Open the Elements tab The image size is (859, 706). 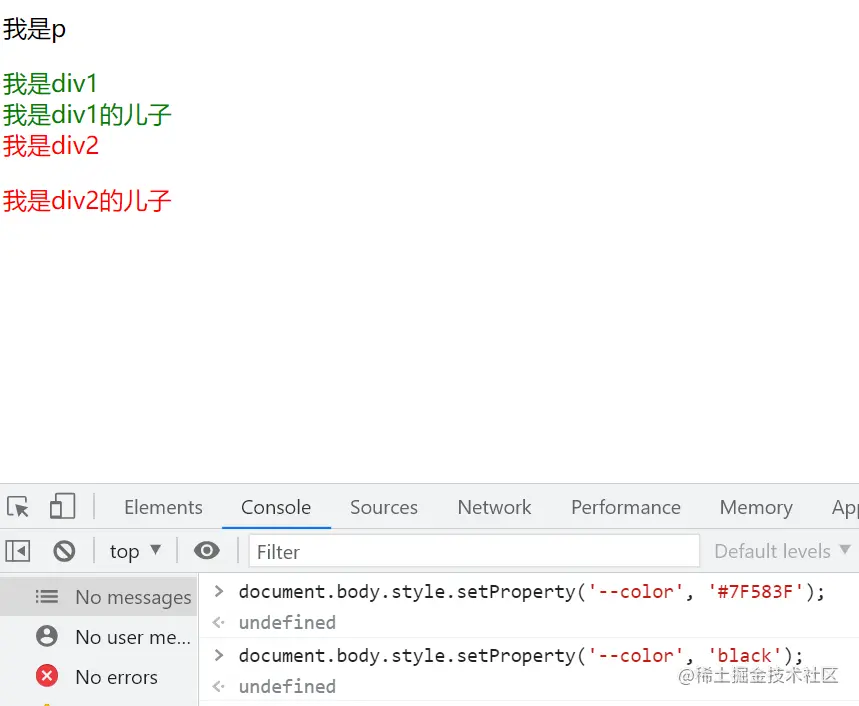tap(163, 507)
